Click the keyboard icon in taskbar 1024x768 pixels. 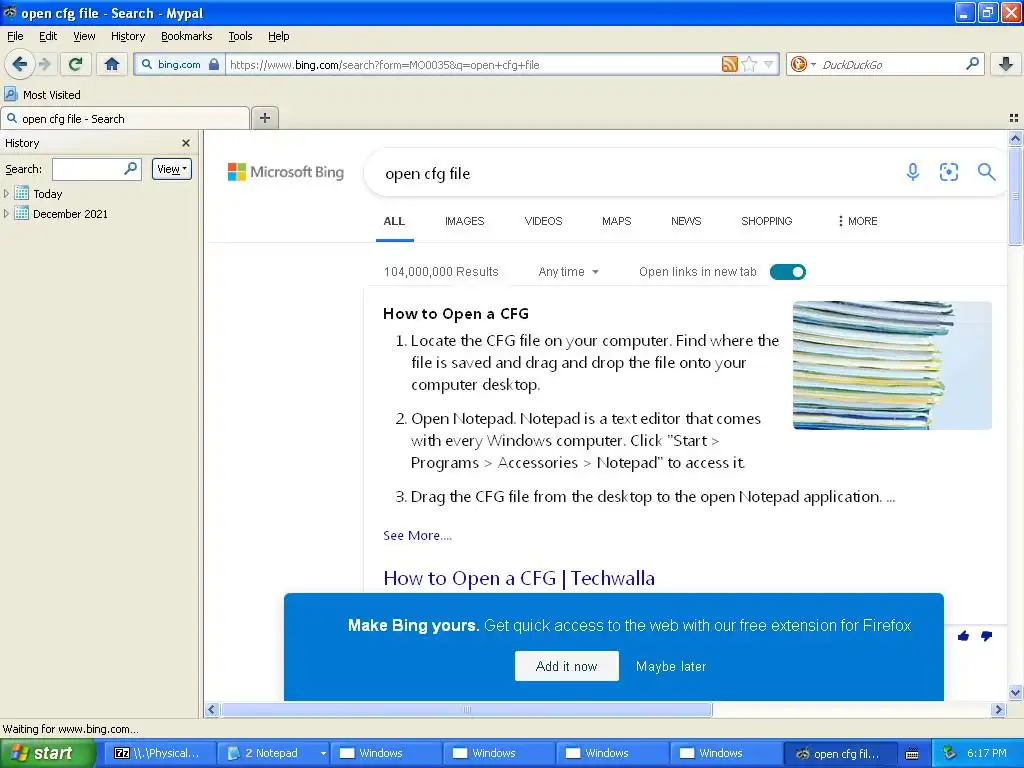pyautogui.click(x=912, y=754)
